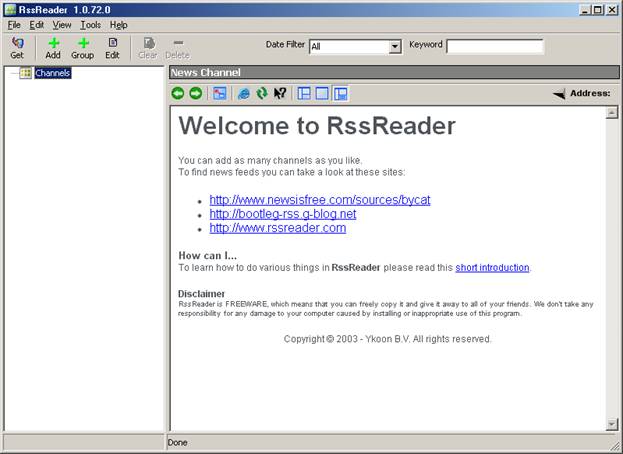Click the Internet Explorer browser icon
The image size is (623, 454).
click(243, 93)
